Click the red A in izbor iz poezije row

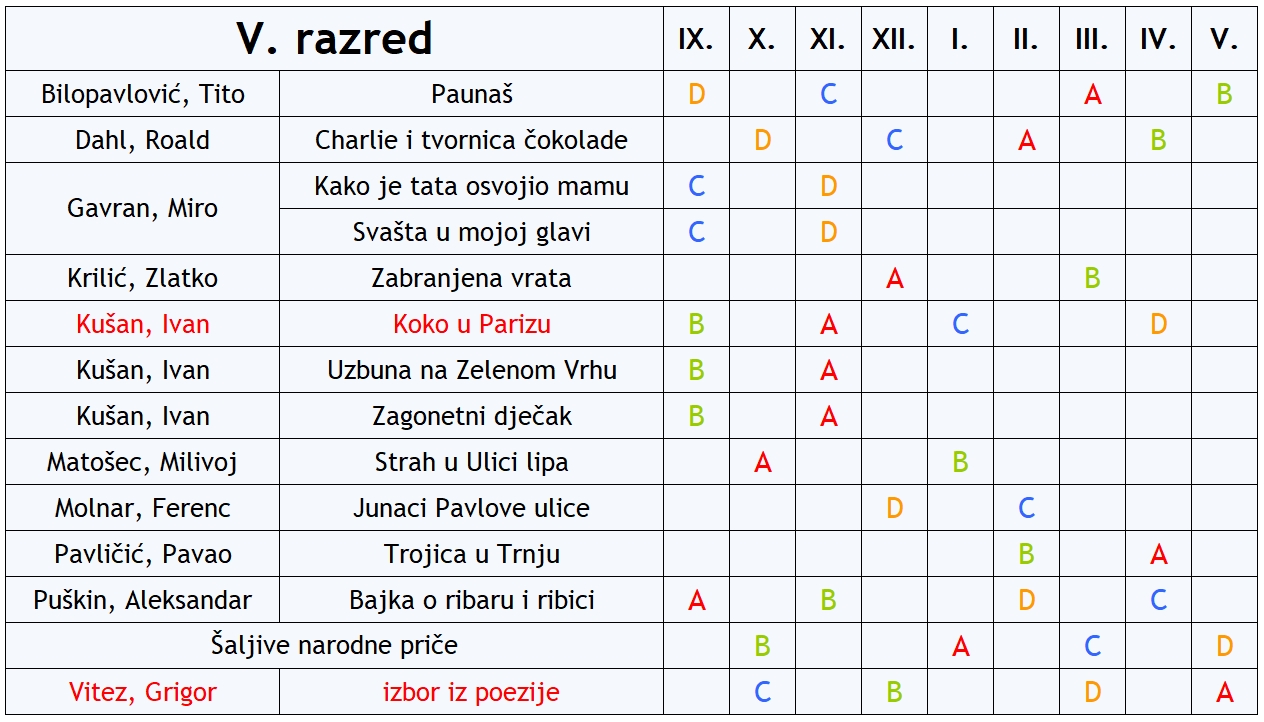(1224, 692)
